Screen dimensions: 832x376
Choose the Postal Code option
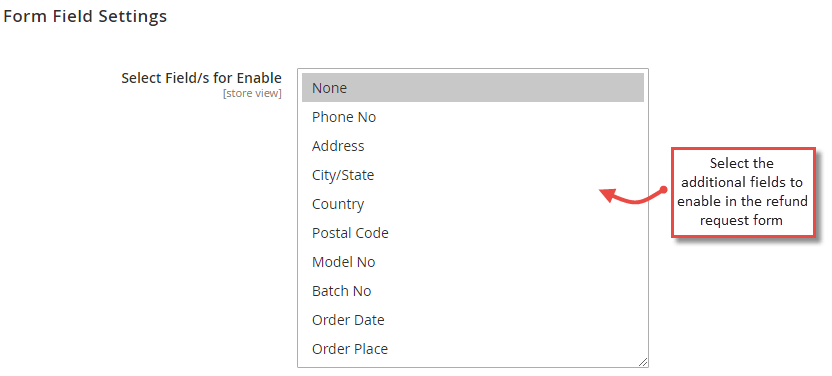473,233
